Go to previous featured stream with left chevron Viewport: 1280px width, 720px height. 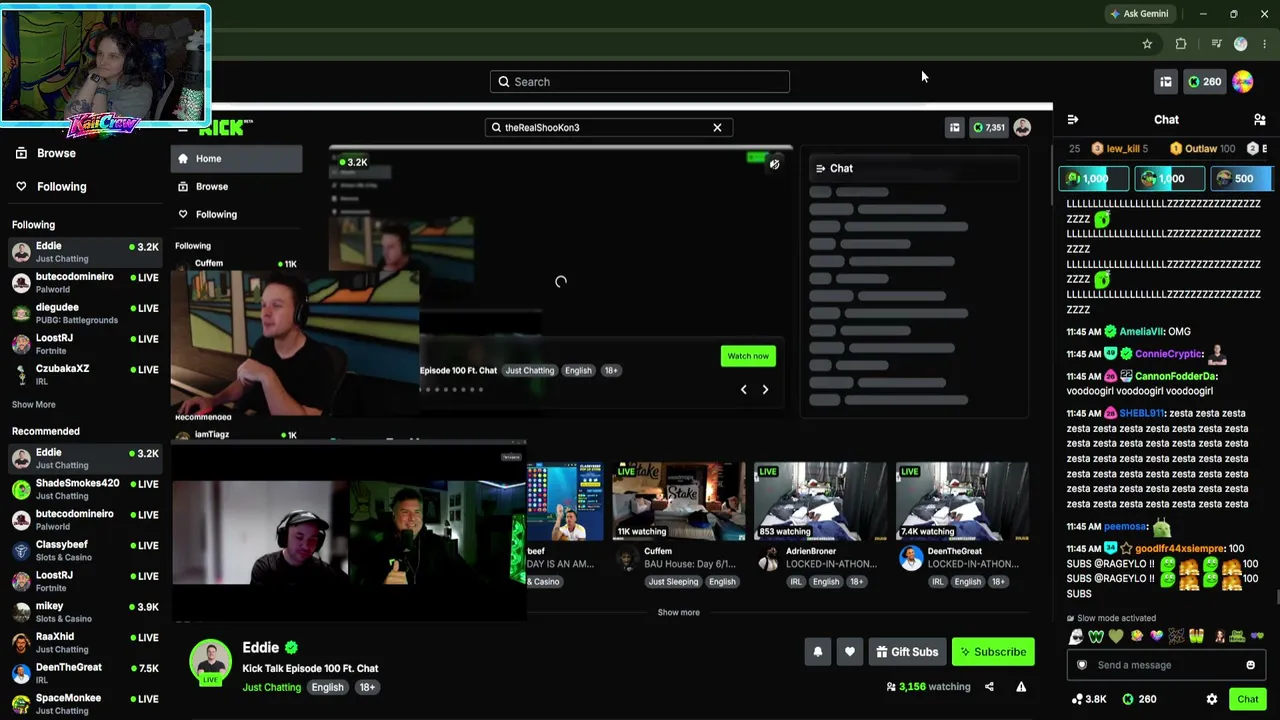pyautogui.click(x=743, y=390)
